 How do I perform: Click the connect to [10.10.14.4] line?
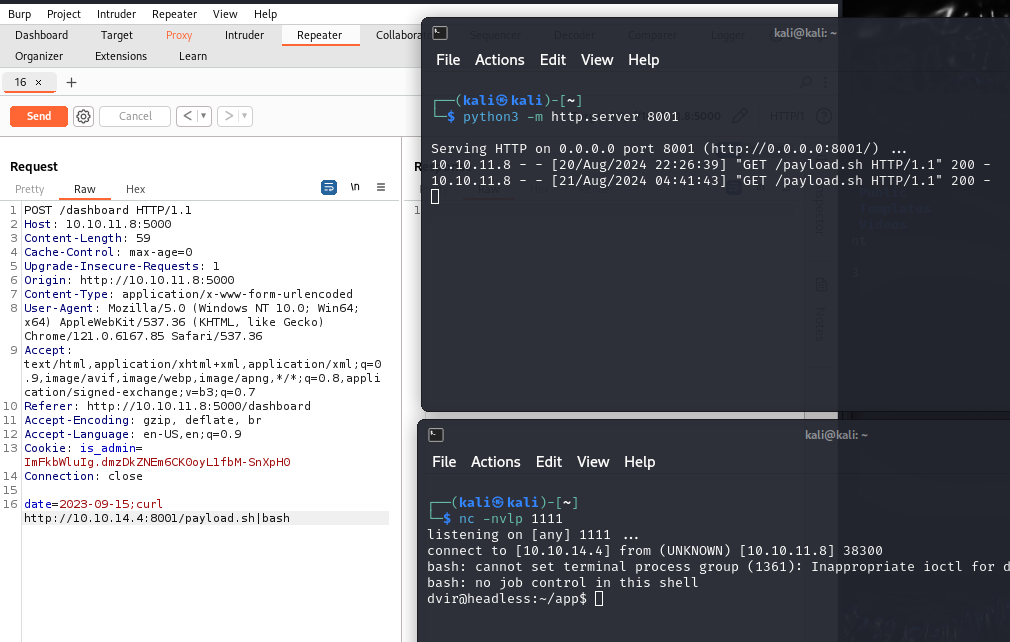[654, 551]
